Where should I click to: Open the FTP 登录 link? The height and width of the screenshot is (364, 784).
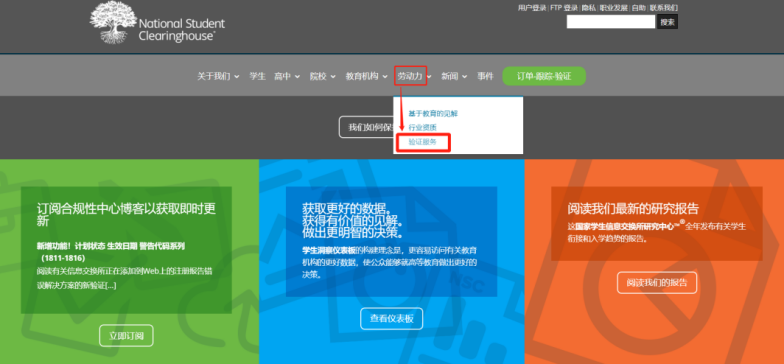click(x=564, y=8)
